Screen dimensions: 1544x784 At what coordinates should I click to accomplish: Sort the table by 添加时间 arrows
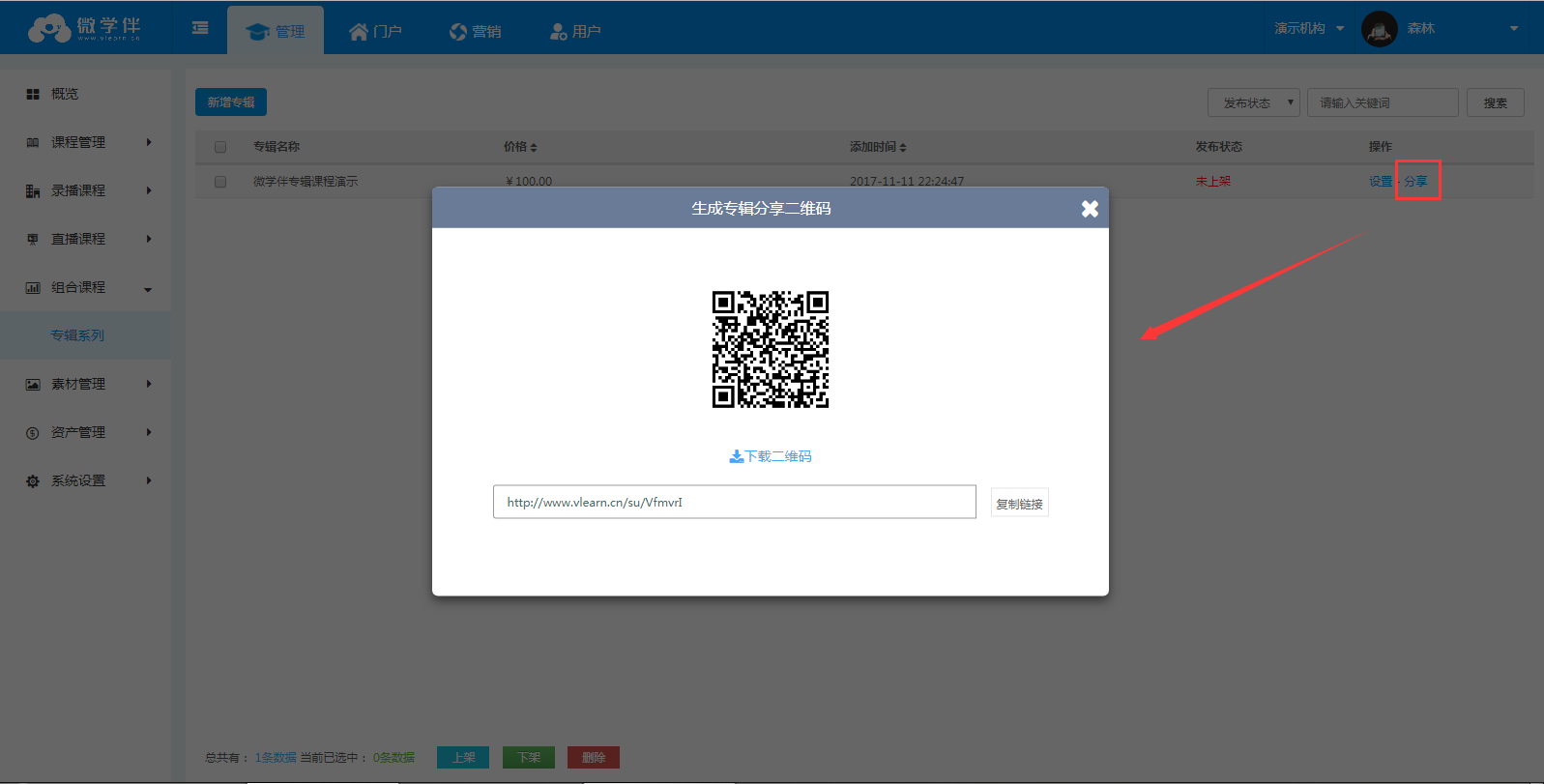[903, 147]
